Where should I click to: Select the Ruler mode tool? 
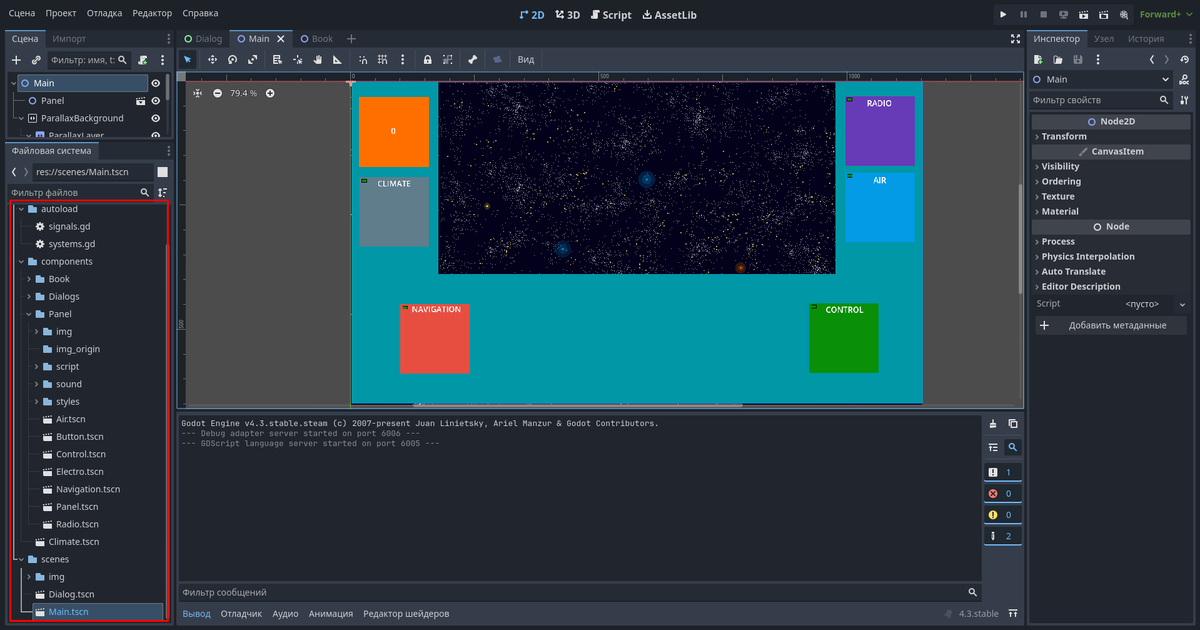337,60
